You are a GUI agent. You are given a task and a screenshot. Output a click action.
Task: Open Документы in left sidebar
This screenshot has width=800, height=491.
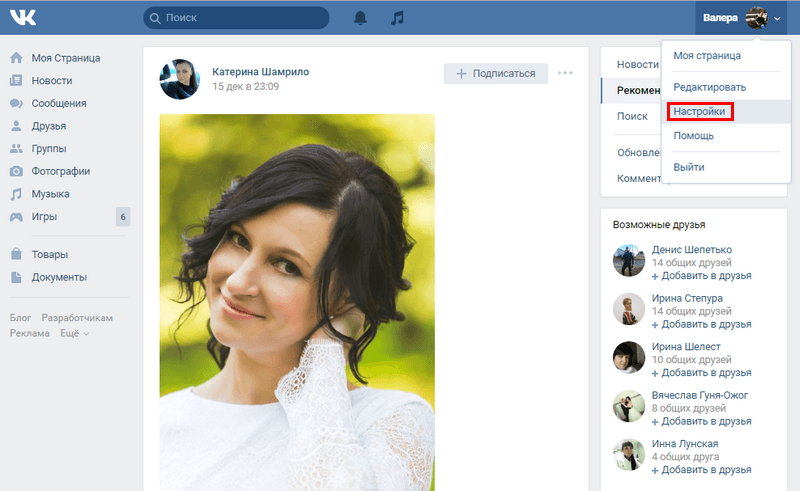click(59, 277)
